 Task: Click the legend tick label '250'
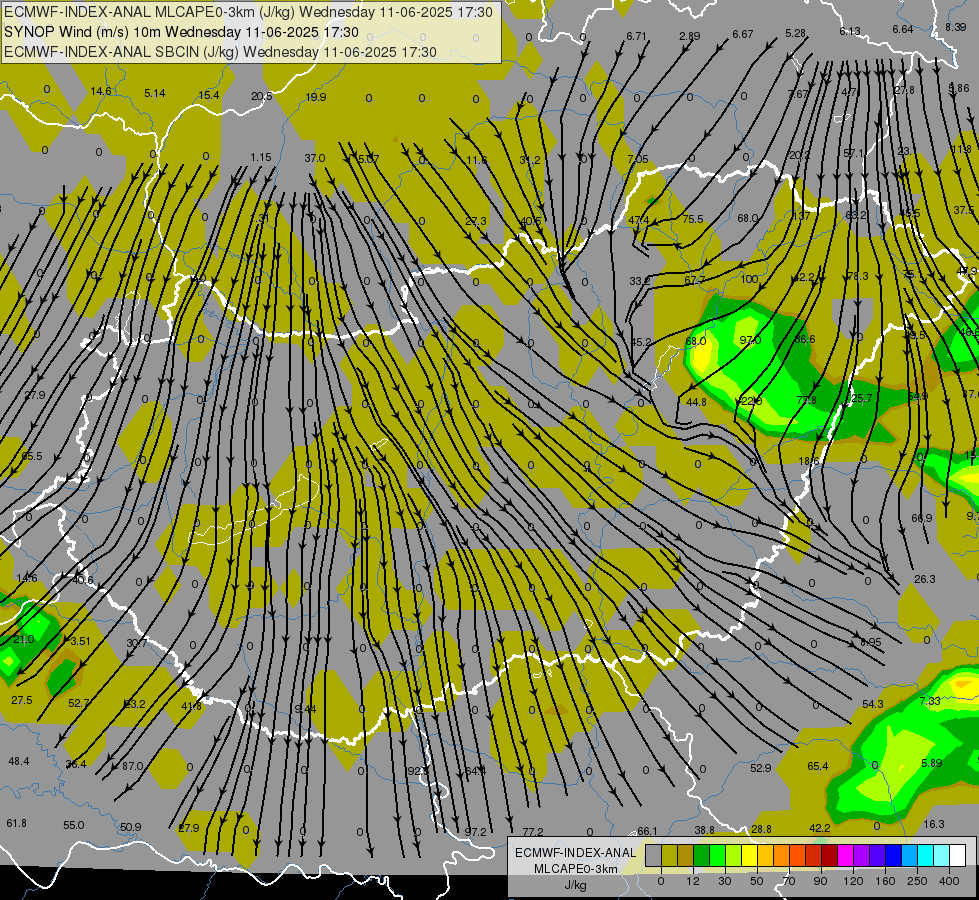(917, 881)
